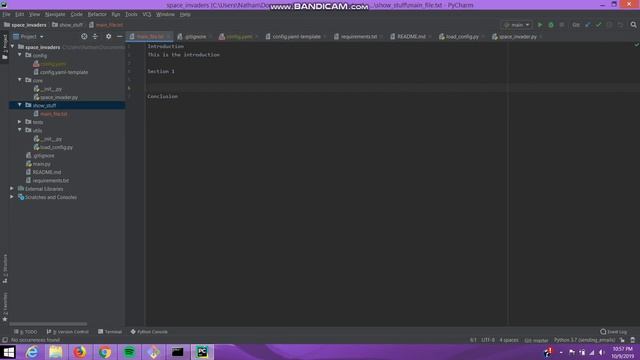
Task: Click the Python 3.7 interpreter status entry
Action: tap(584, 340)
